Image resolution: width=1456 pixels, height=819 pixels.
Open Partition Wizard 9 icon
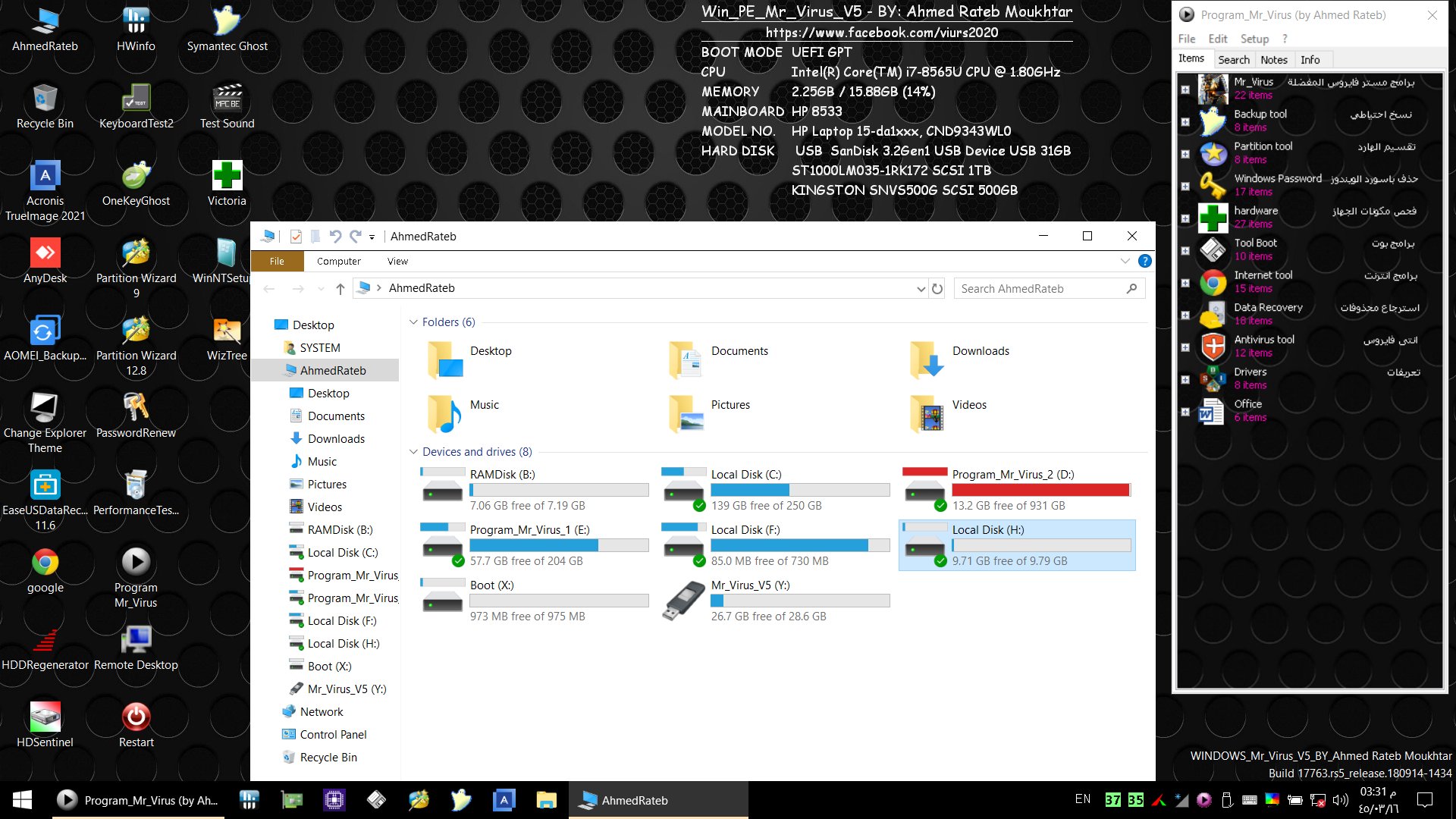pos(136,268)
